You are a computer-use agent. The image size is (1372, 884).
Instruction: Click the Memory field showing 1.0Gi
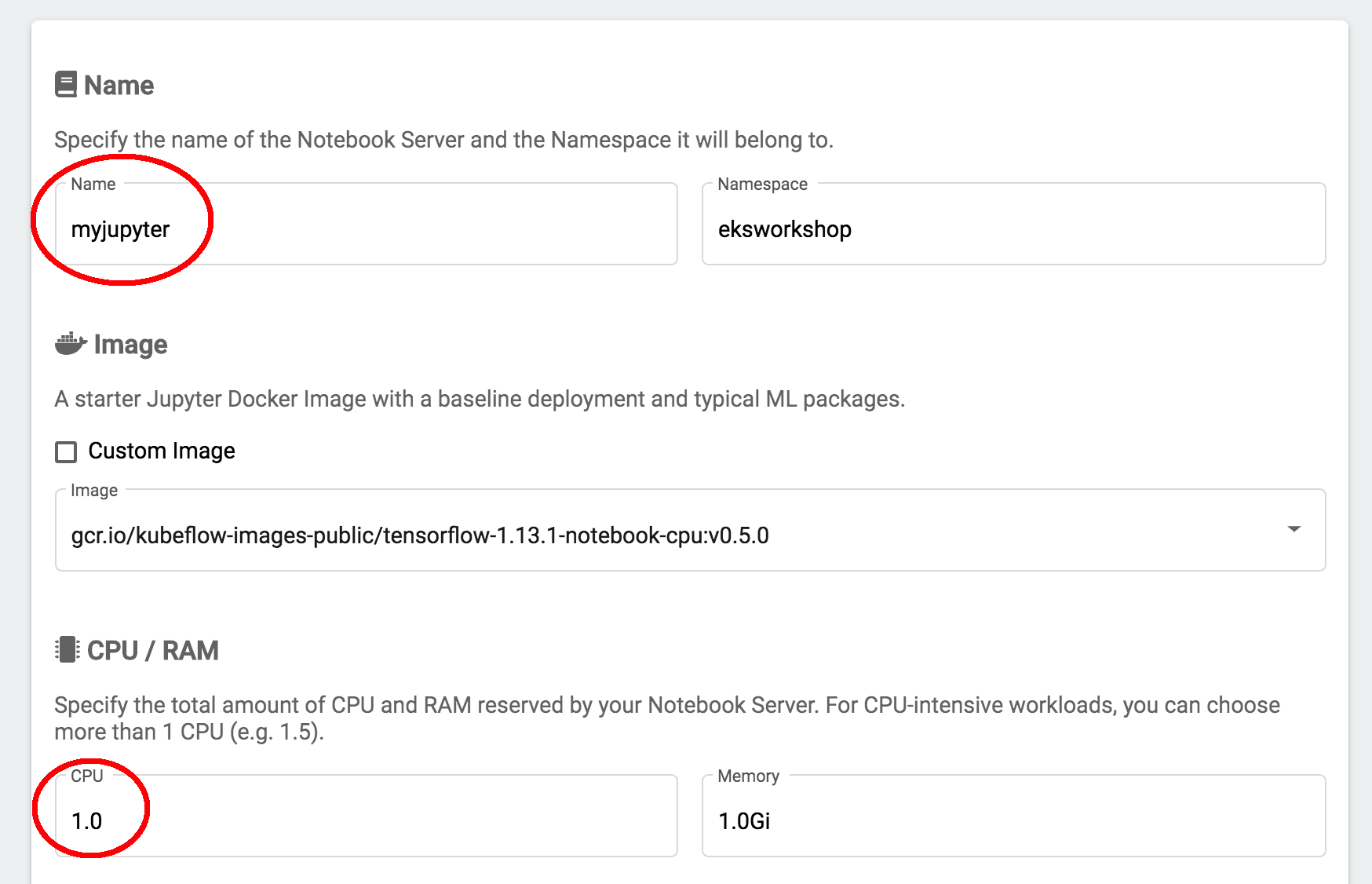(1013, 816)
